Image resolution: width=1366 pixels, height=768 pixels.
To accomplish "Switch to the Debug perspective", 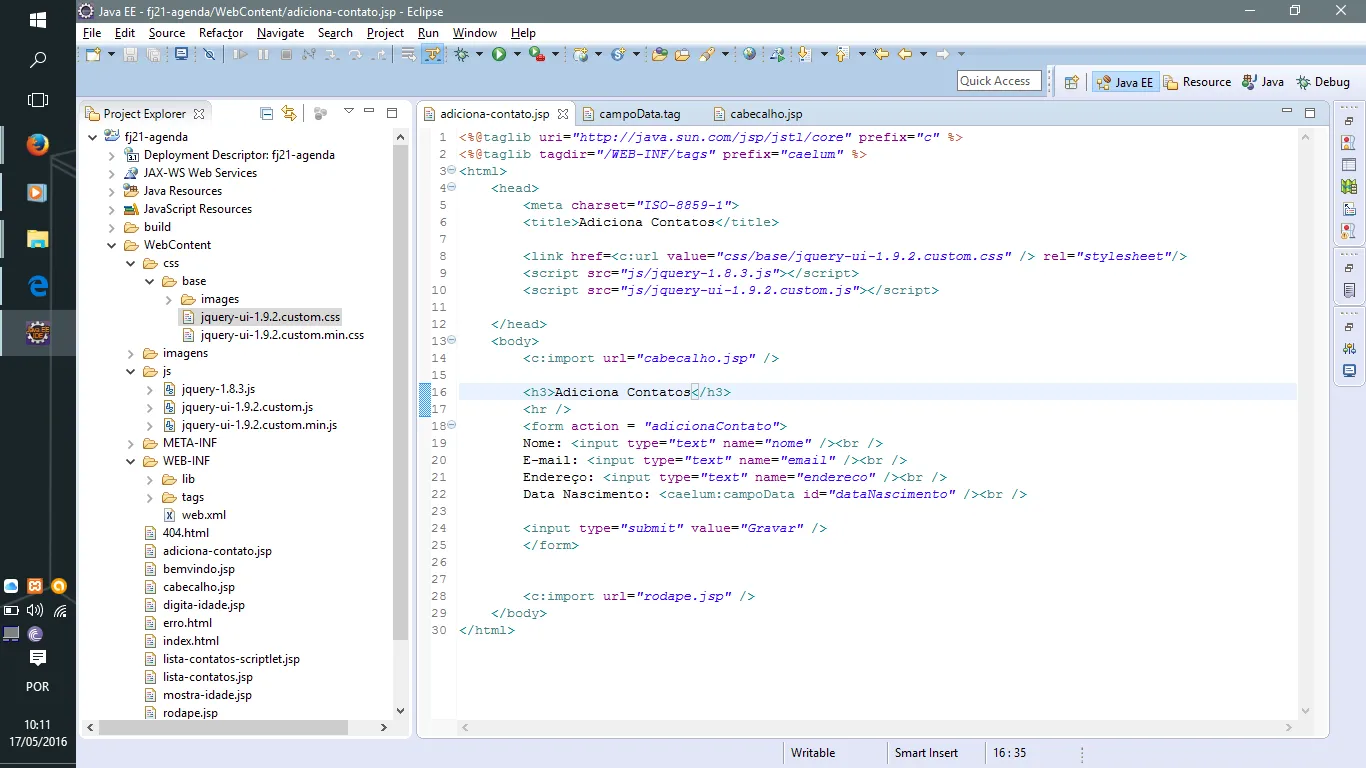I will (1323, 82).
